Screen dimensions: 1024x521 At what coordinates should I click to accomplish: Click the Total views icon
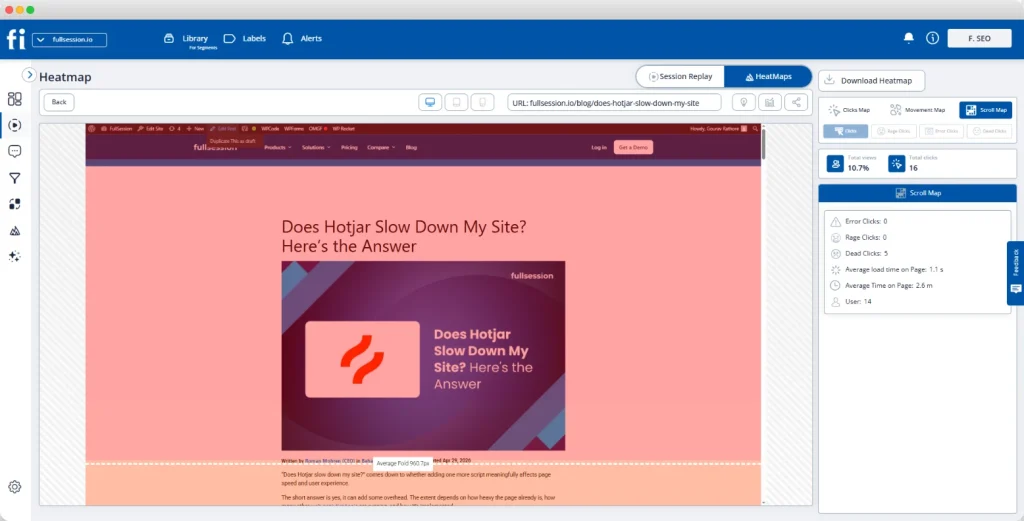(x=835, y=163)
